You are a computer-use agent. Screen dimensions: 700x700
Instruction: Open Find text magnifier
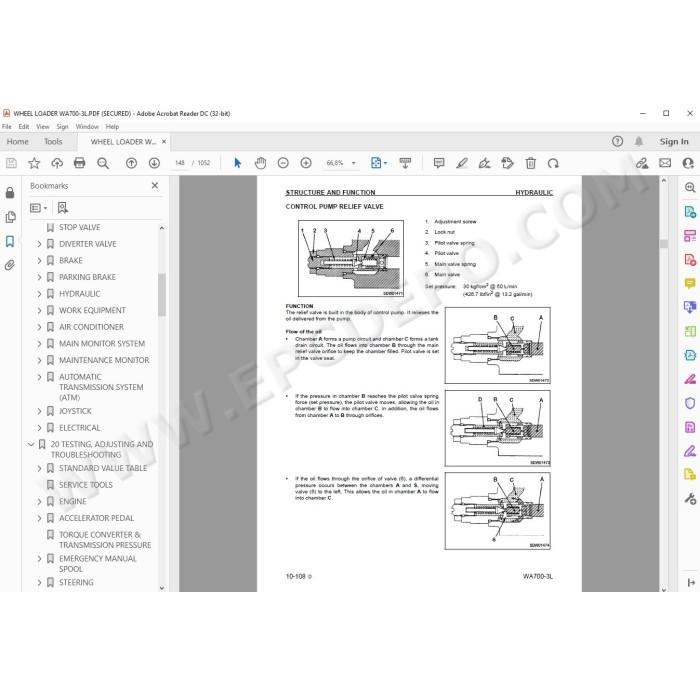[x=103, y=163]
